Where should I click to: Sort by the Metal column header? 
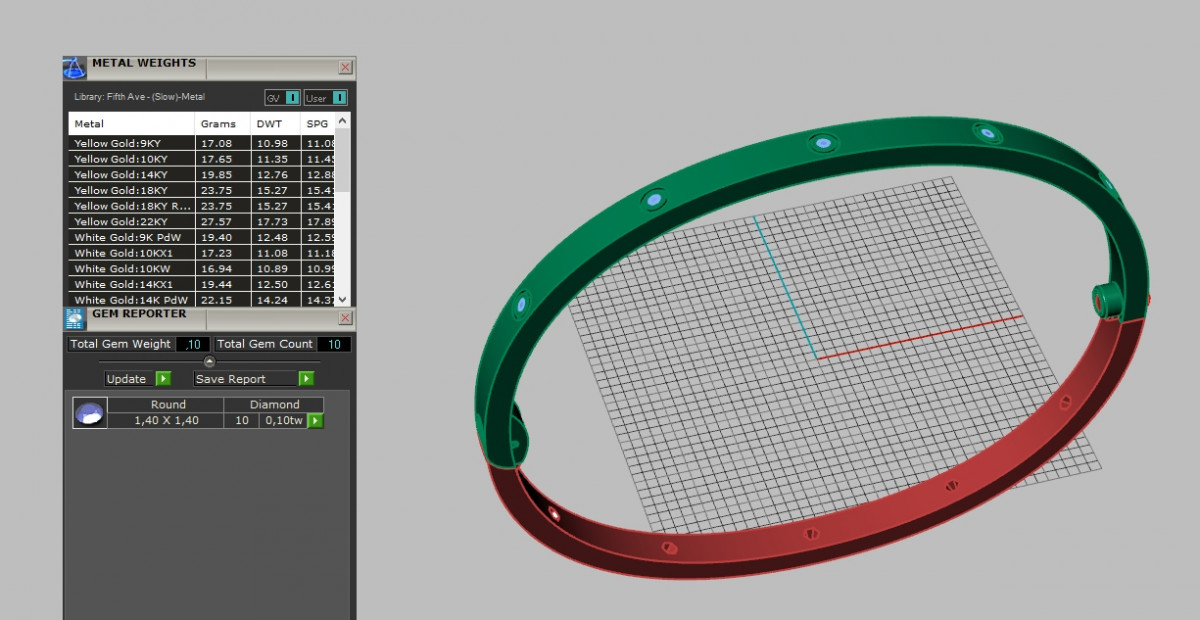(x=131, y=124)
